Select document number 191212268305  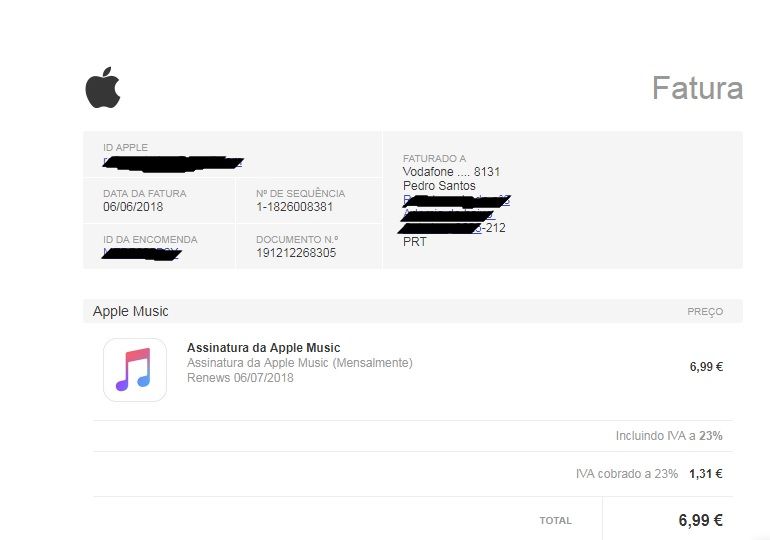296,253
